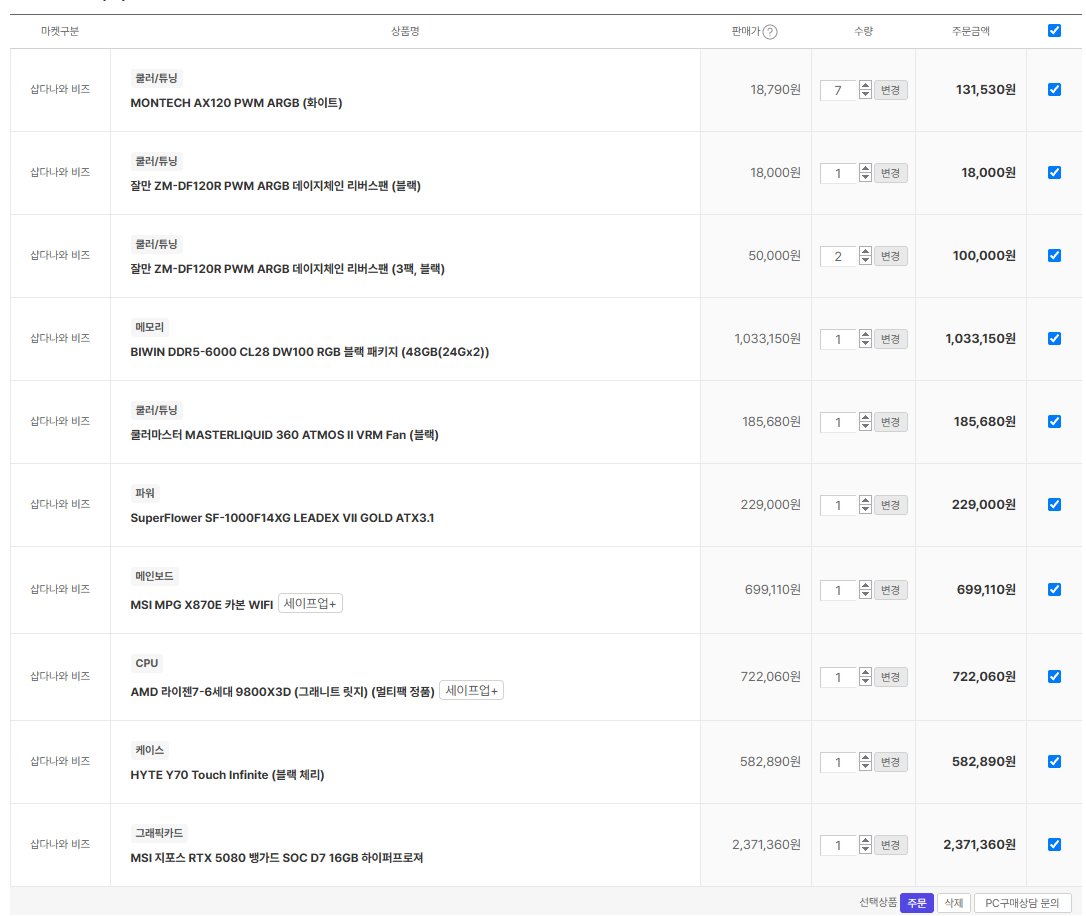1086x916 pixels.
Task: Open the 판매가 help question mark icon
Action: point(769,32)
